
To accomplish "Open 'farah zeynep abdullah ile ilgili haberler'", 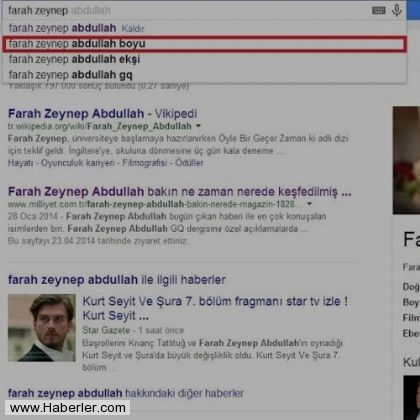I will pos(117,280).
